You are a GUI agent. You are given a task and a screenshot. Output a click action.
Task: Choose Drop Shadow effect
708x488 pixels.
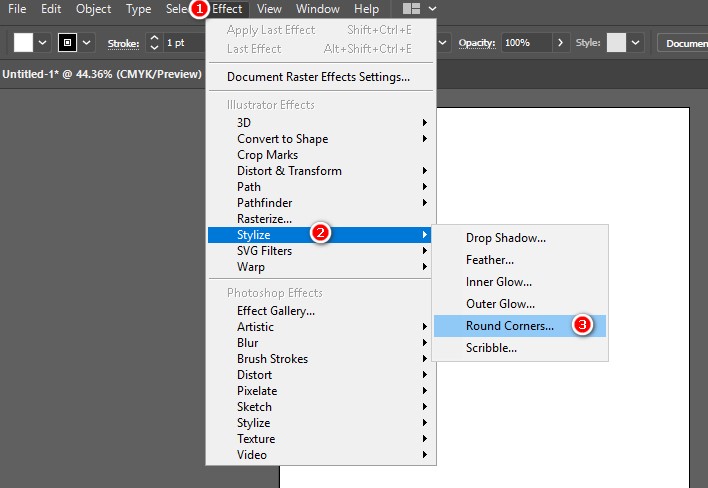pos(505,238)
